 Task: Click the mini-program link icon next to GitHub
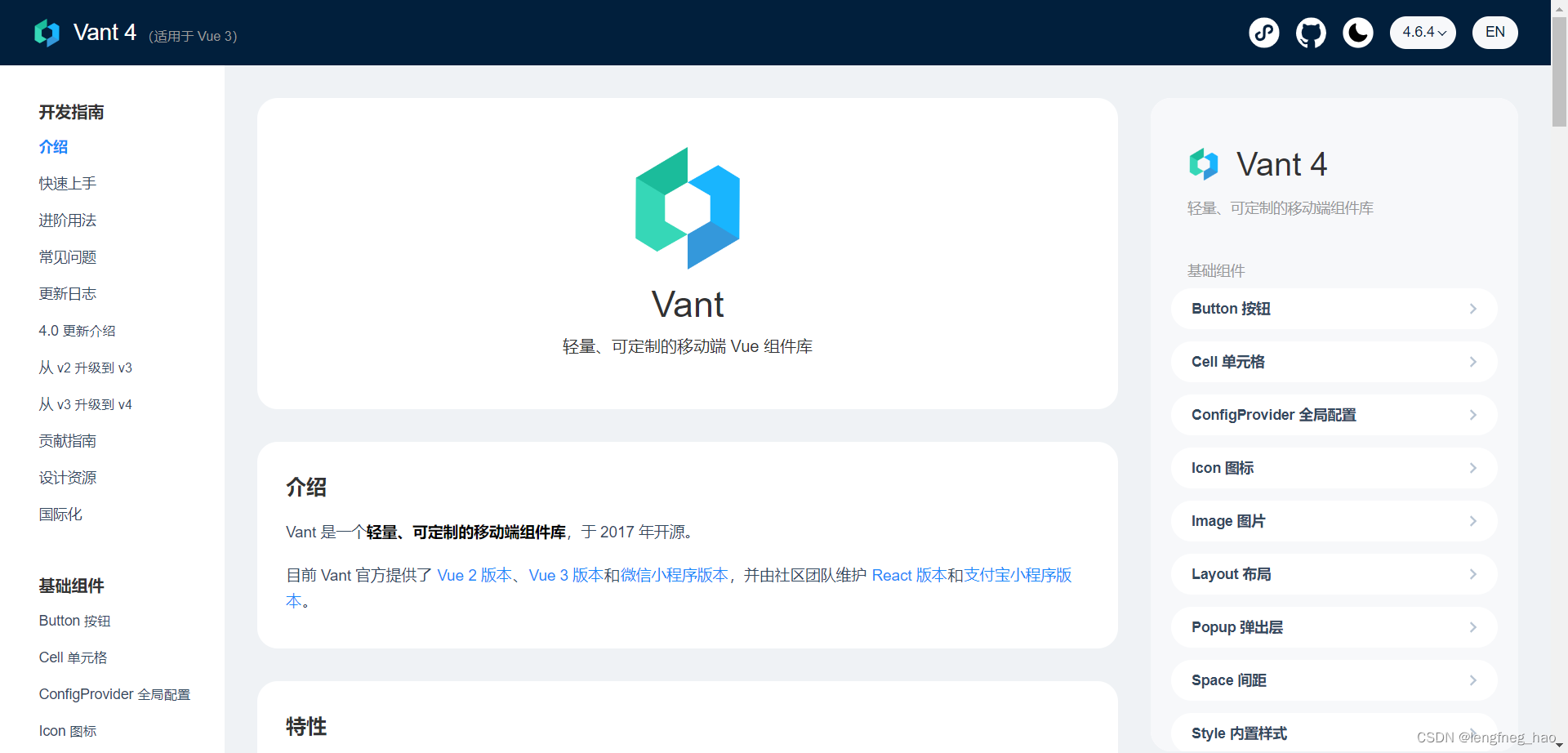tap(1263, 33)
